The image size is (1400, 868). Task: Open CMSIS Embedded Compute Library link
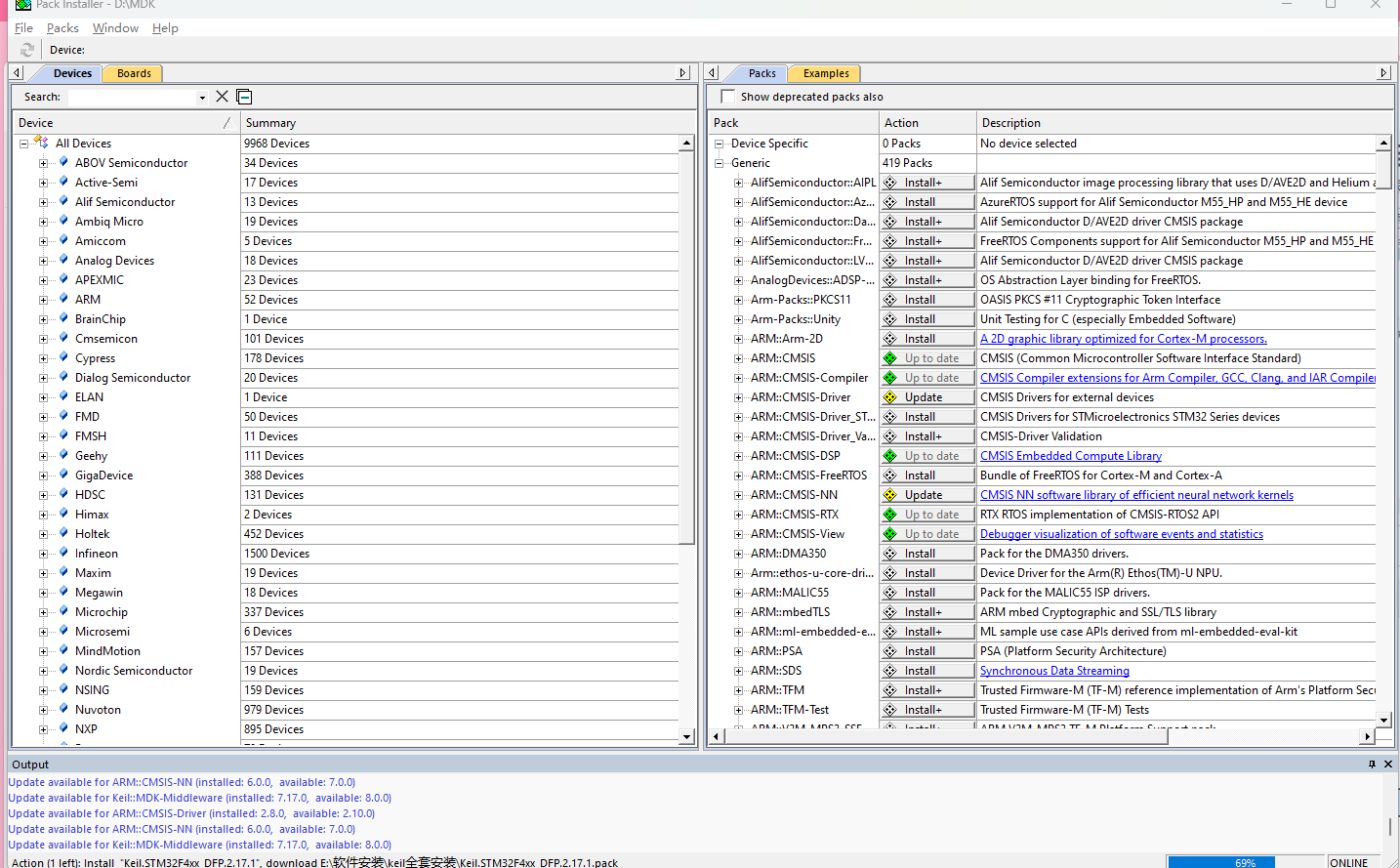1071,456
